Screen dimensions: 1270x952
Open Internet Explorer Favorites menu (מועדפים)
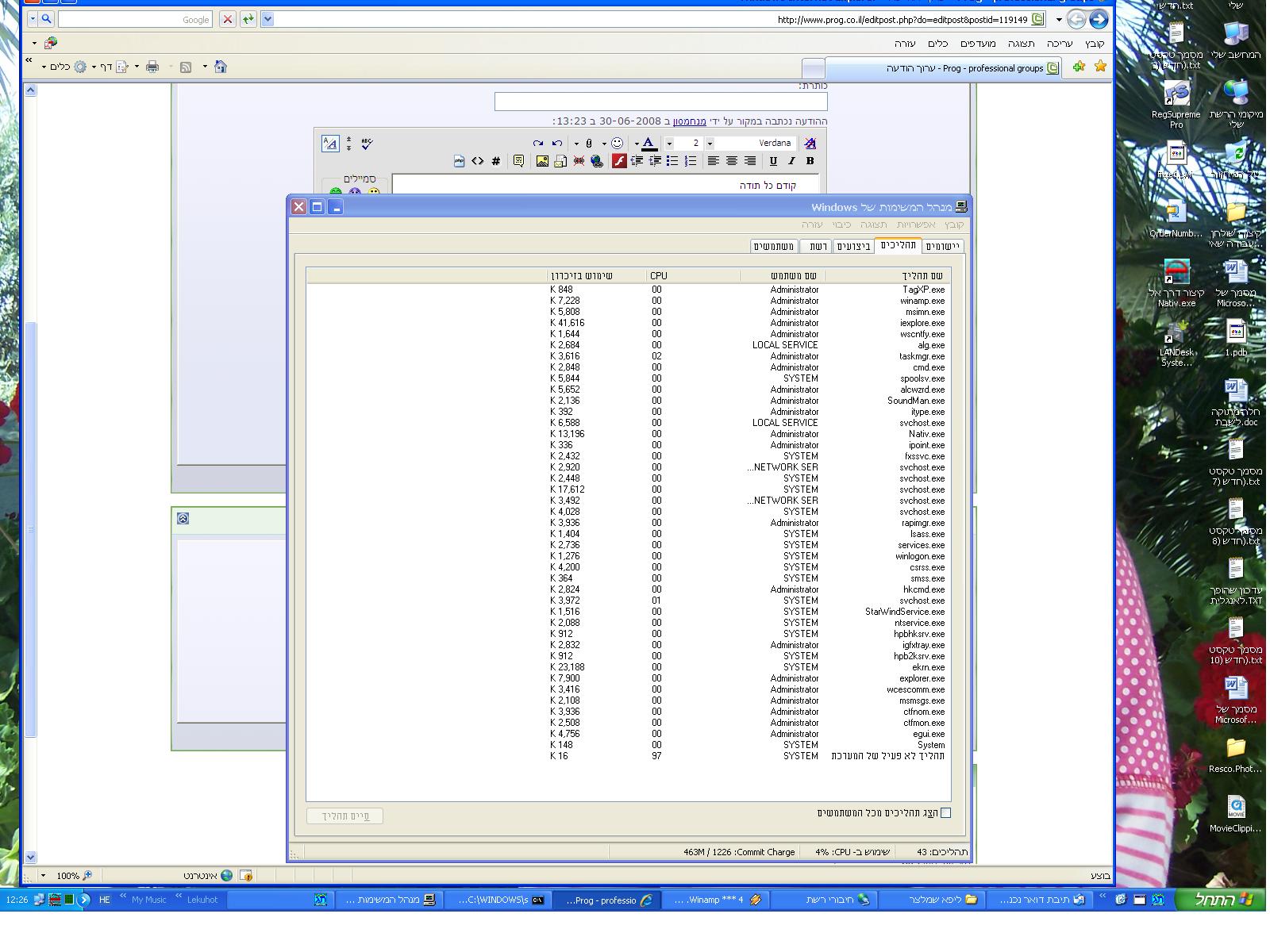977,44
